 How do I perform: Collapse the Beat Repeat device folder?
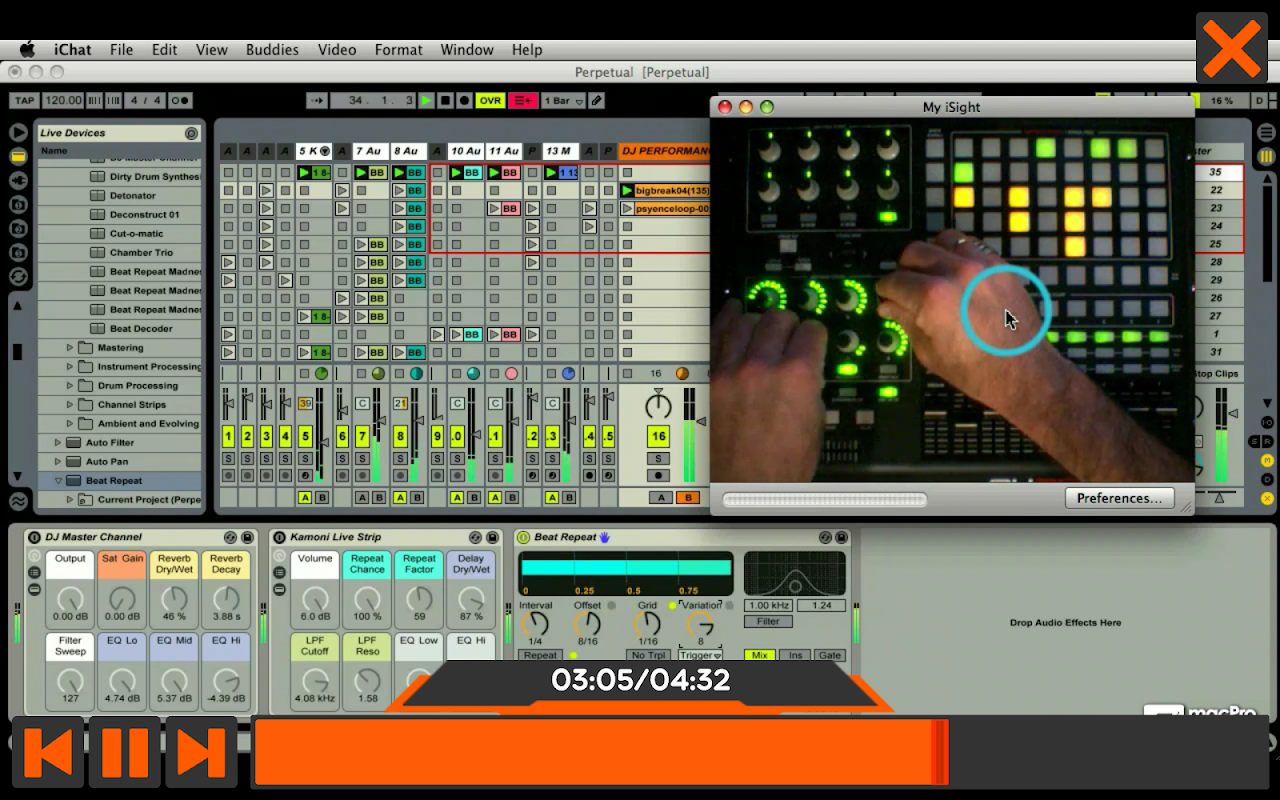pos(58,481)
